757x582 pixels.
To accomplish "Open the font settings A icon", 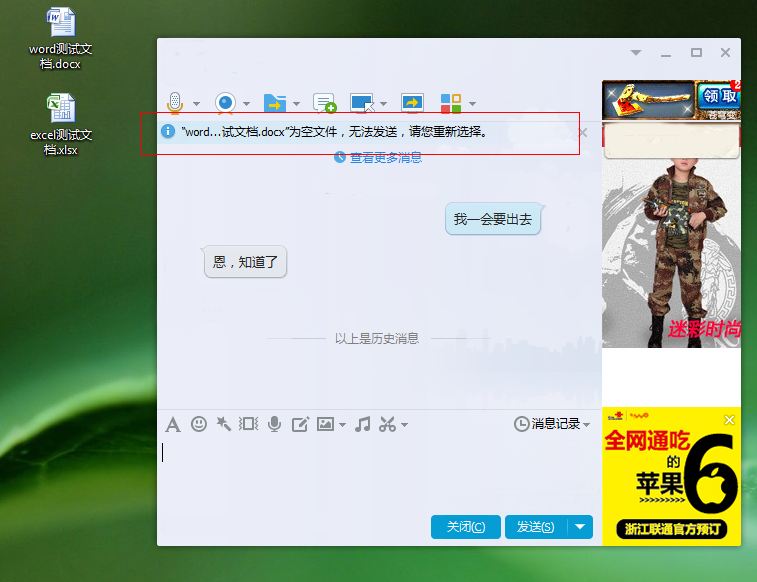I will pyautogui.click(x=173, y=425).
